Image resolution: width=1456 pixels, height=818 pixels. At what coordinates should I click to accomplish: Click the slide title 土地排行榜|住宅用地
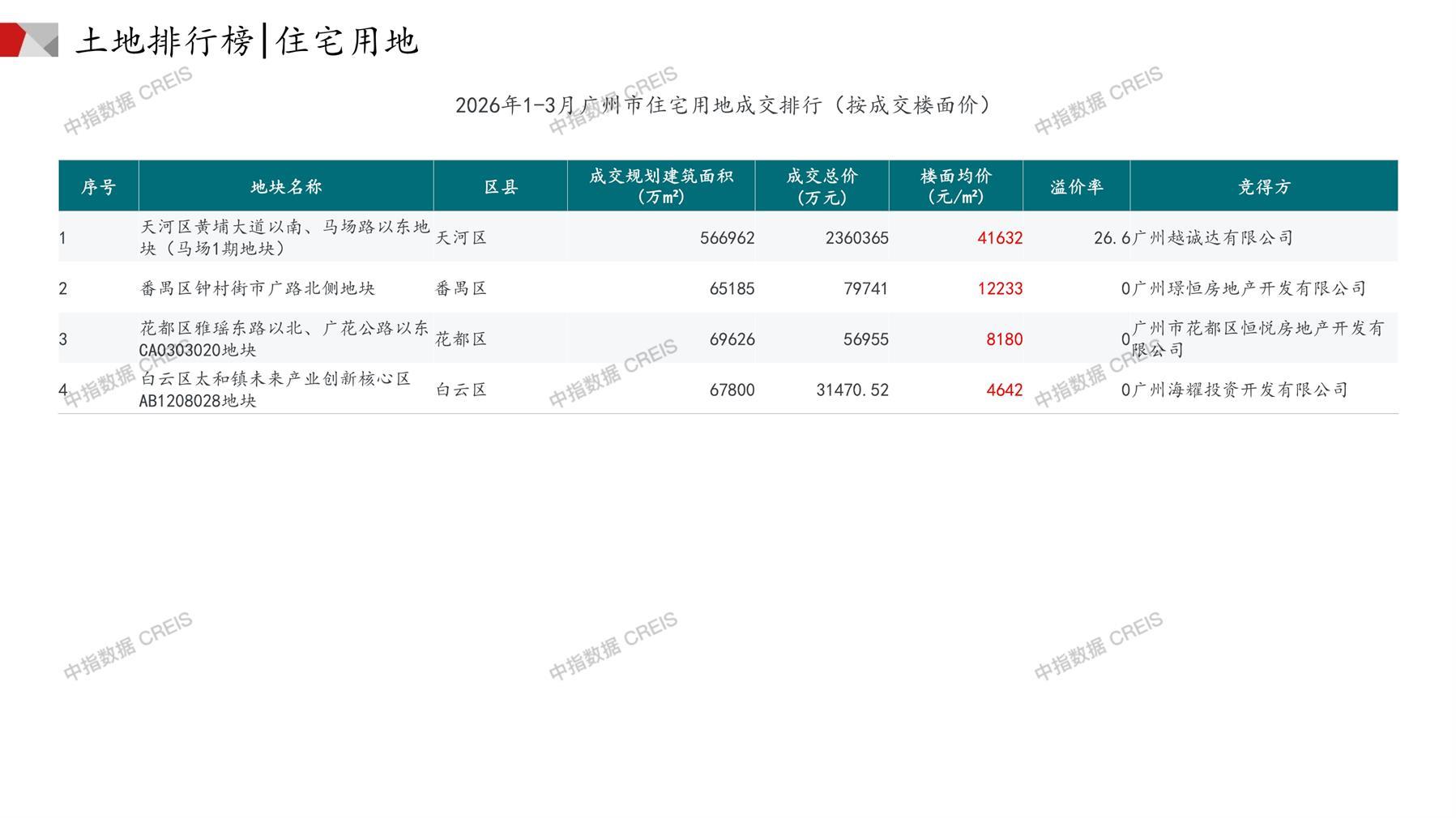click(247, 40)
